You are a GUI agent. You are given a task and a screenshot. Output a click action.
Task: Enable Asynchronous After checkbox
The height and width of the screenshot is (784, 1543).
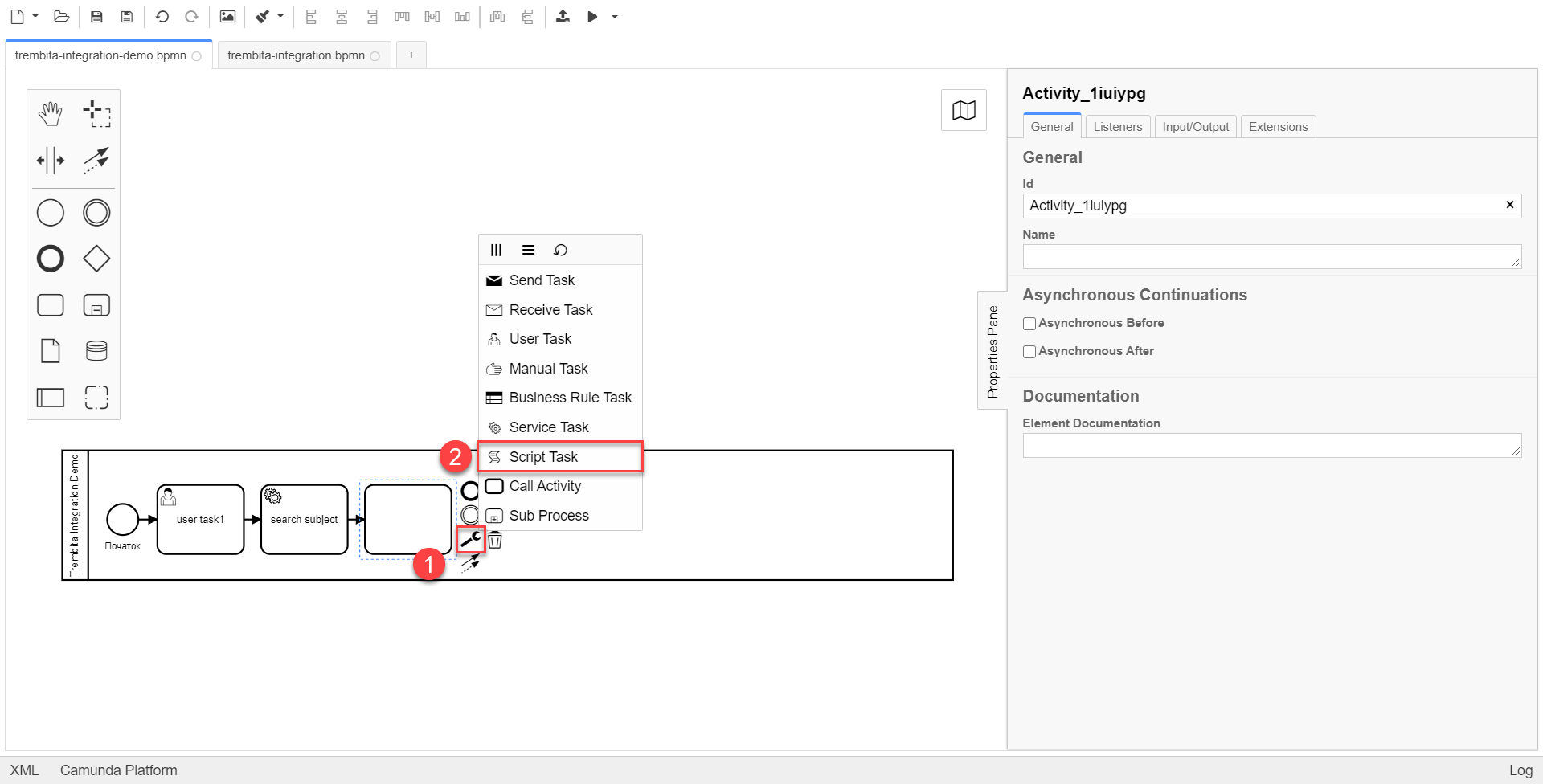point(1029,352)
